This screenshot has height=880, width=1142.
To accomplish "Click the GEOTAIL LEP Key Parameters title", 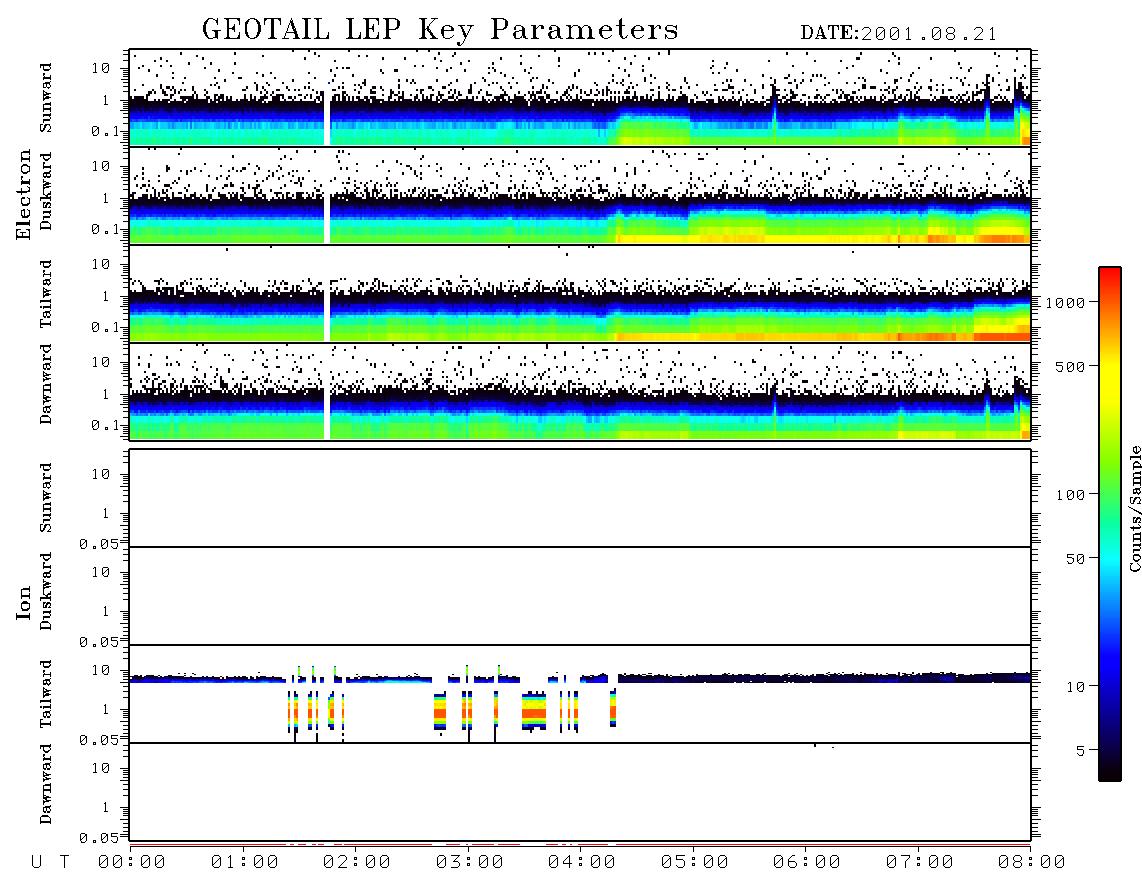I will coord(440,30).
